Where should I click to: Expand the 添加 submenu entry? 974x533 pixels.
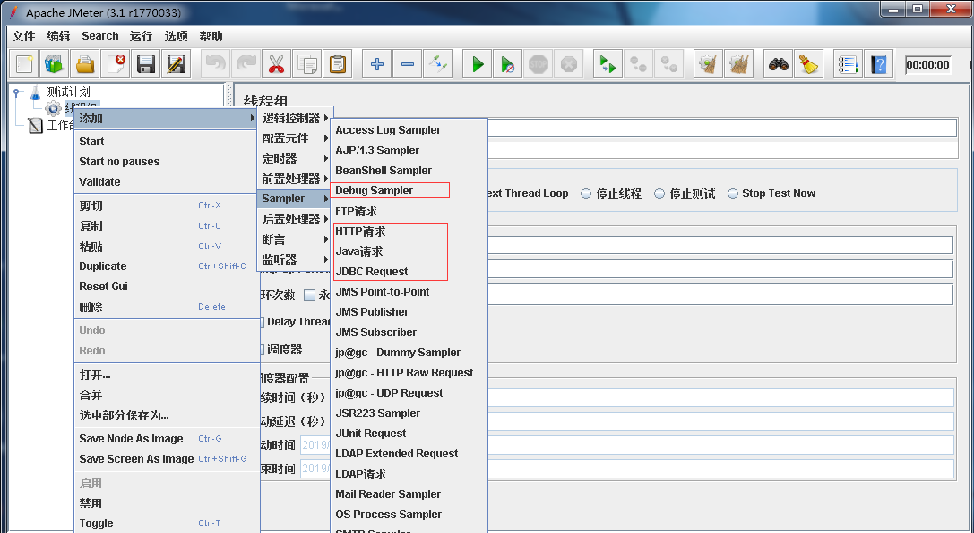[x=165, y=118]
